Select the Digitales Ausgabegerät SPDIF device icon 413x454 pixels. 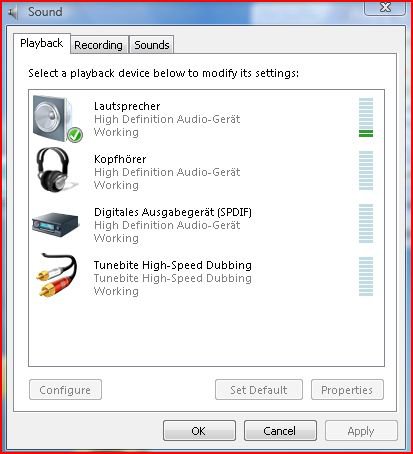(x=56, y=224)
